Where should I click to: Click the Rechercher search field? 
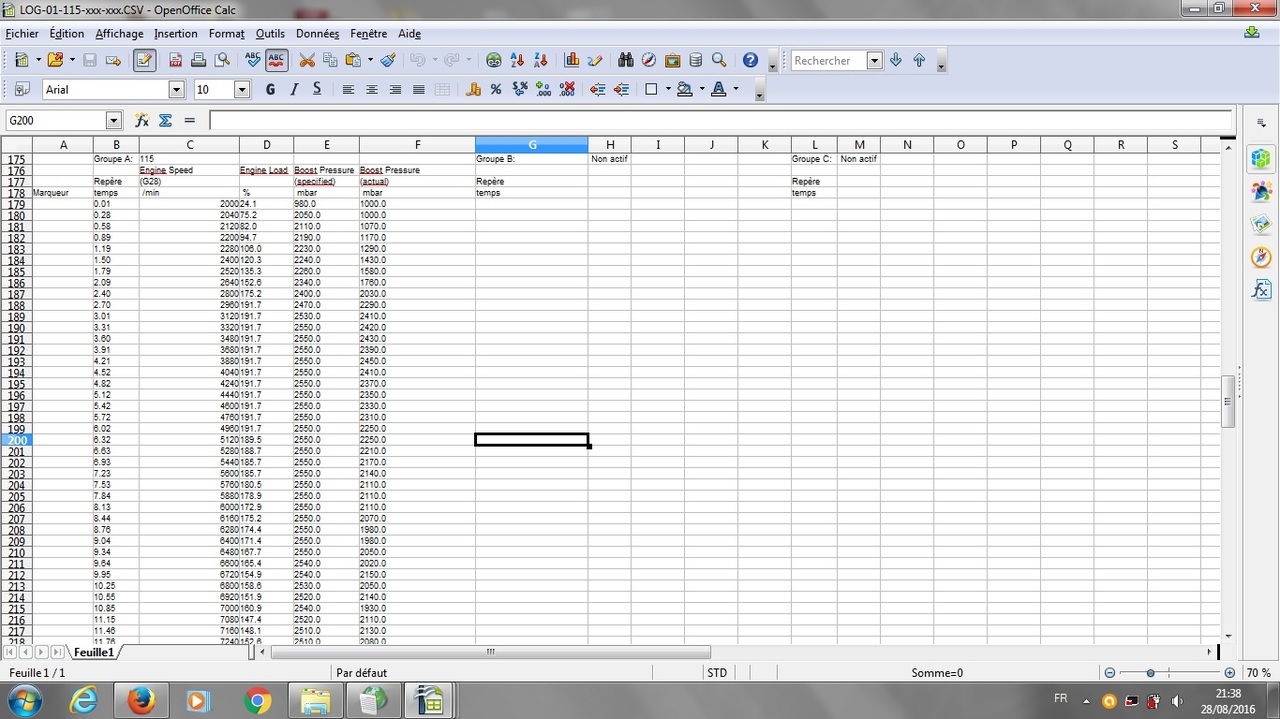tap(828, 60)
